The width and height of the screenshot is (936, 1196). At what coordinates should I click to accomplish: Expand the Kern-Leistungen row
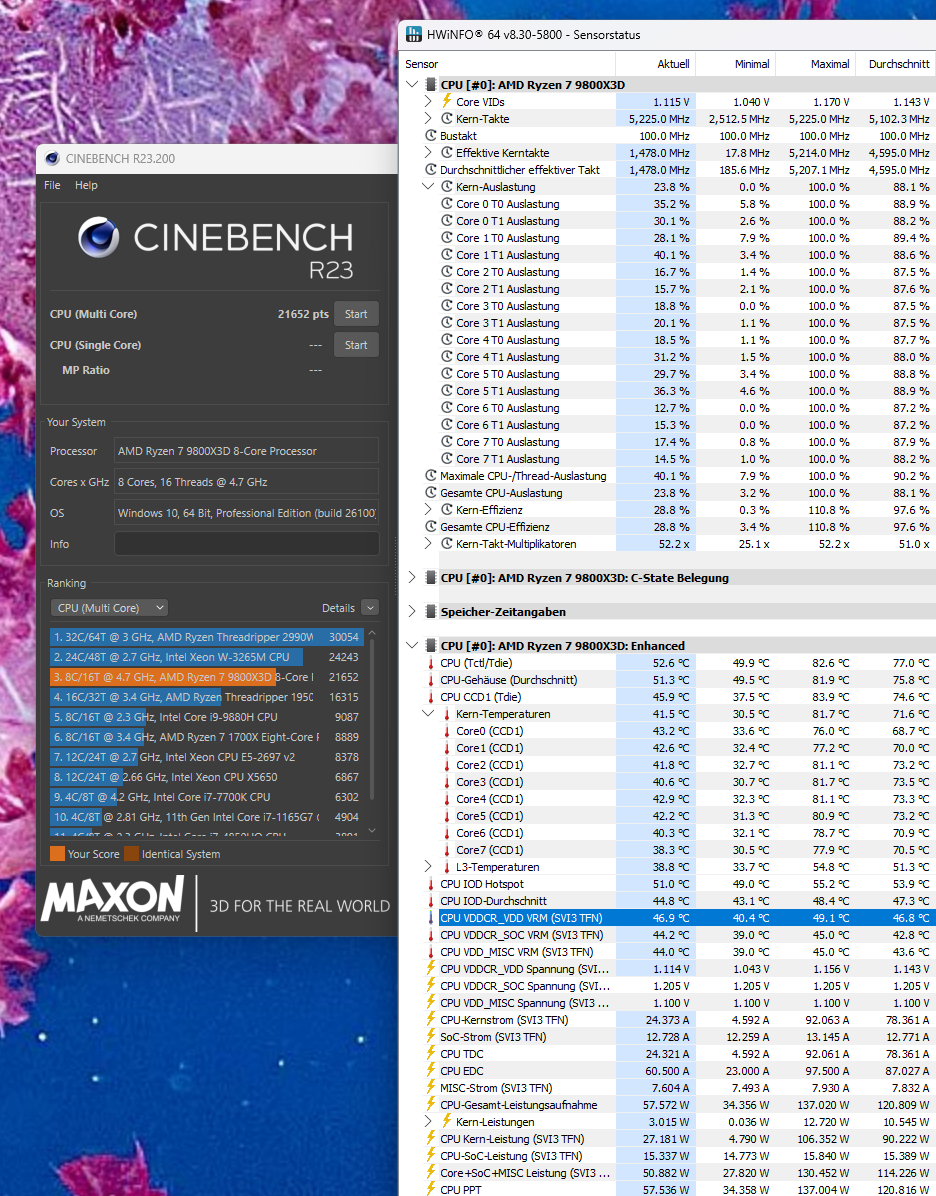pos(428,1121)
